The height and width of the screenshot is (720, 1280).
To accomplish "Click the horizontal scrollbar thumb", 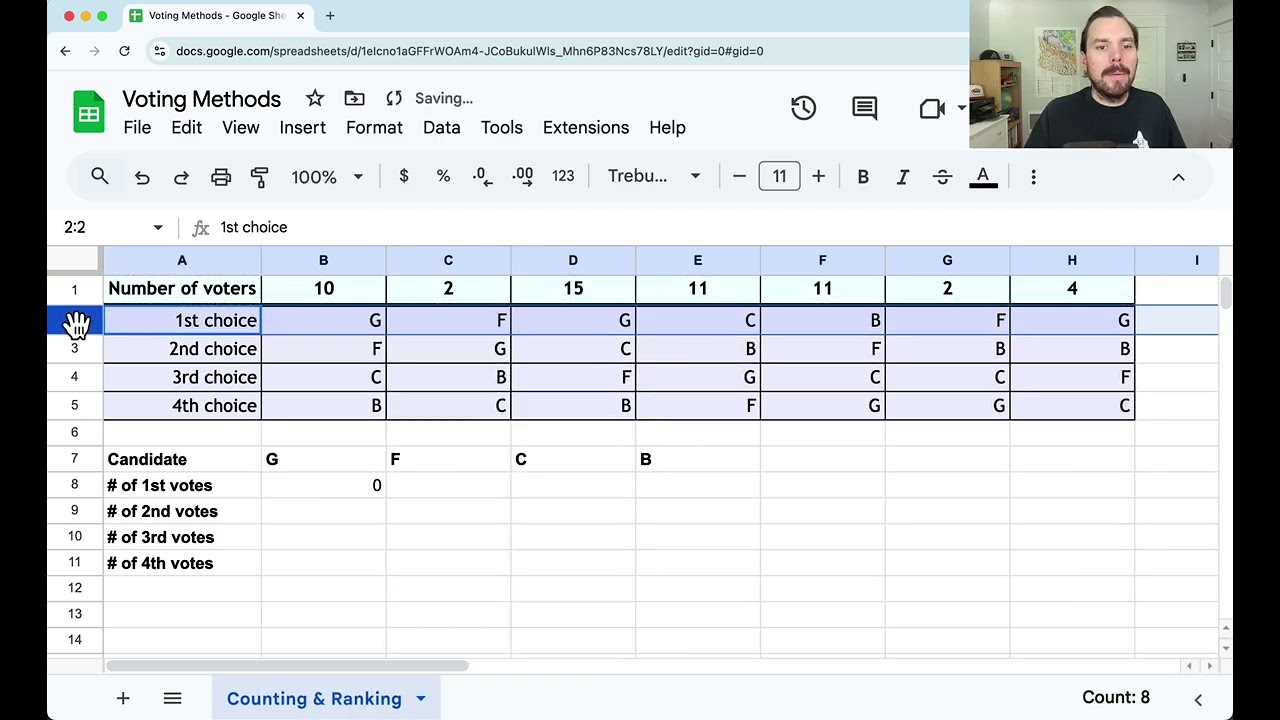I will (287, 666).
